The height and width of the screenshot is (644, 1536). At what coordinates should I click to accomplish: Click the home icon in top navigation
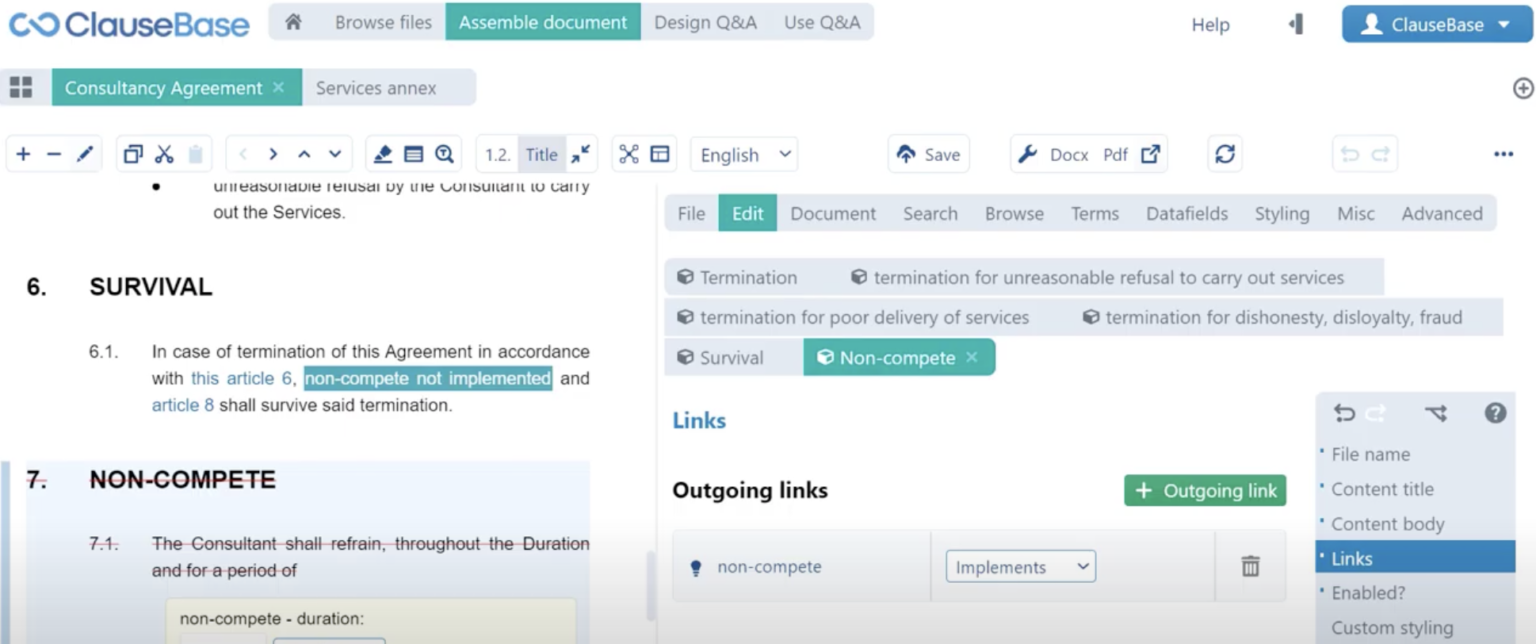tap(293, 22)
